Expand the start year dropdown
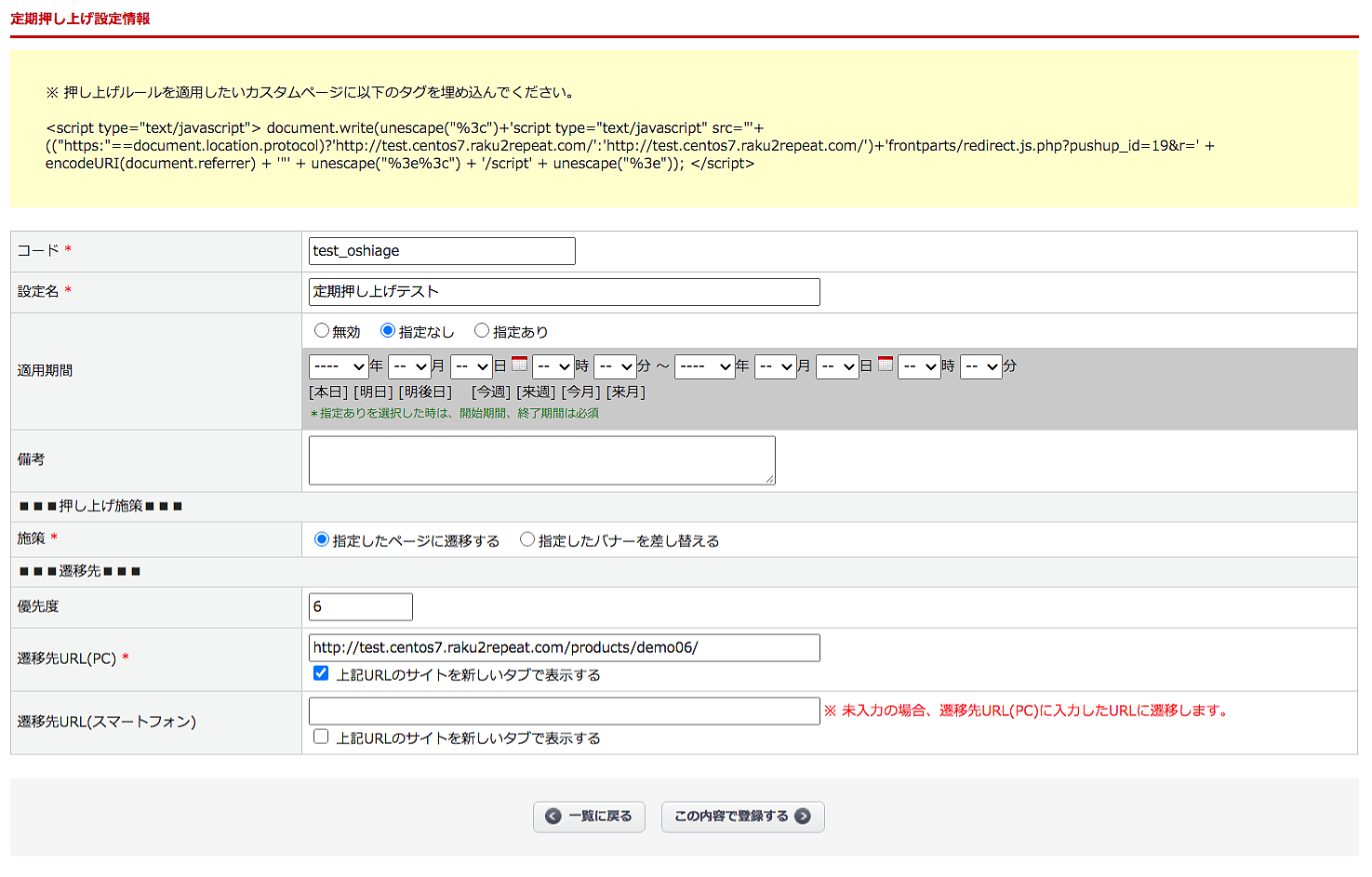1372x877 pixels. pyautogui.click(x=339, y=366)
